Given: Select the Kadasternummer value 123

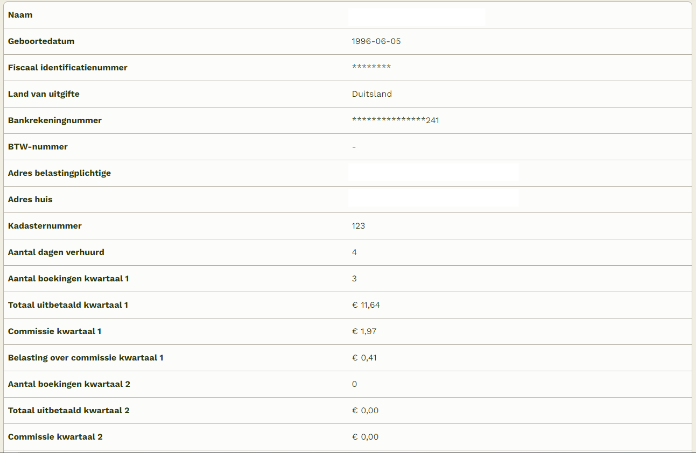Looking at the screenshot, I should point(358,226).
